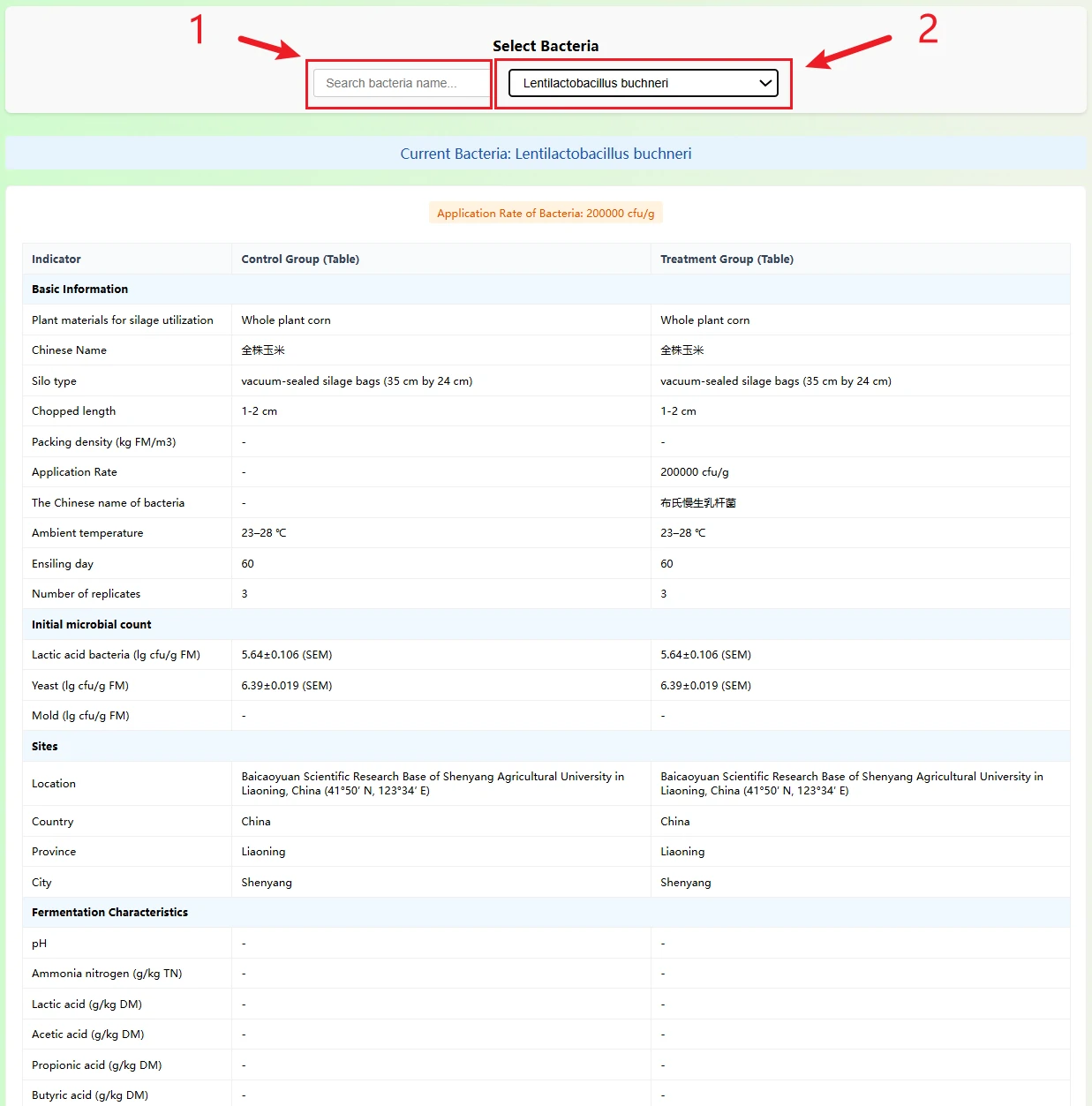This screenshot has height=1106, width=1092.
Task: Click the chevron arrow on bacteria dropdown
Action: click(x=765, y=83)
